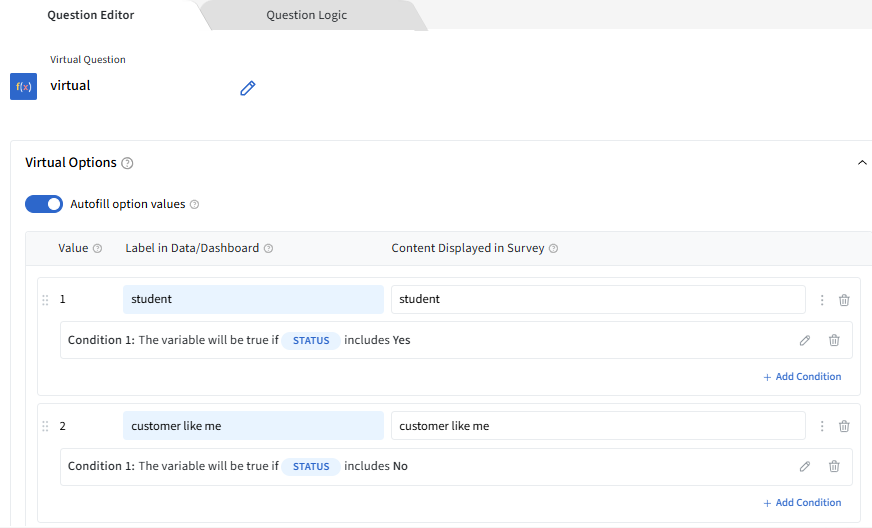This screenshot has height=528, width=872.
Task: Edit the STATUS includes No condition
Action: coord(805,466)
